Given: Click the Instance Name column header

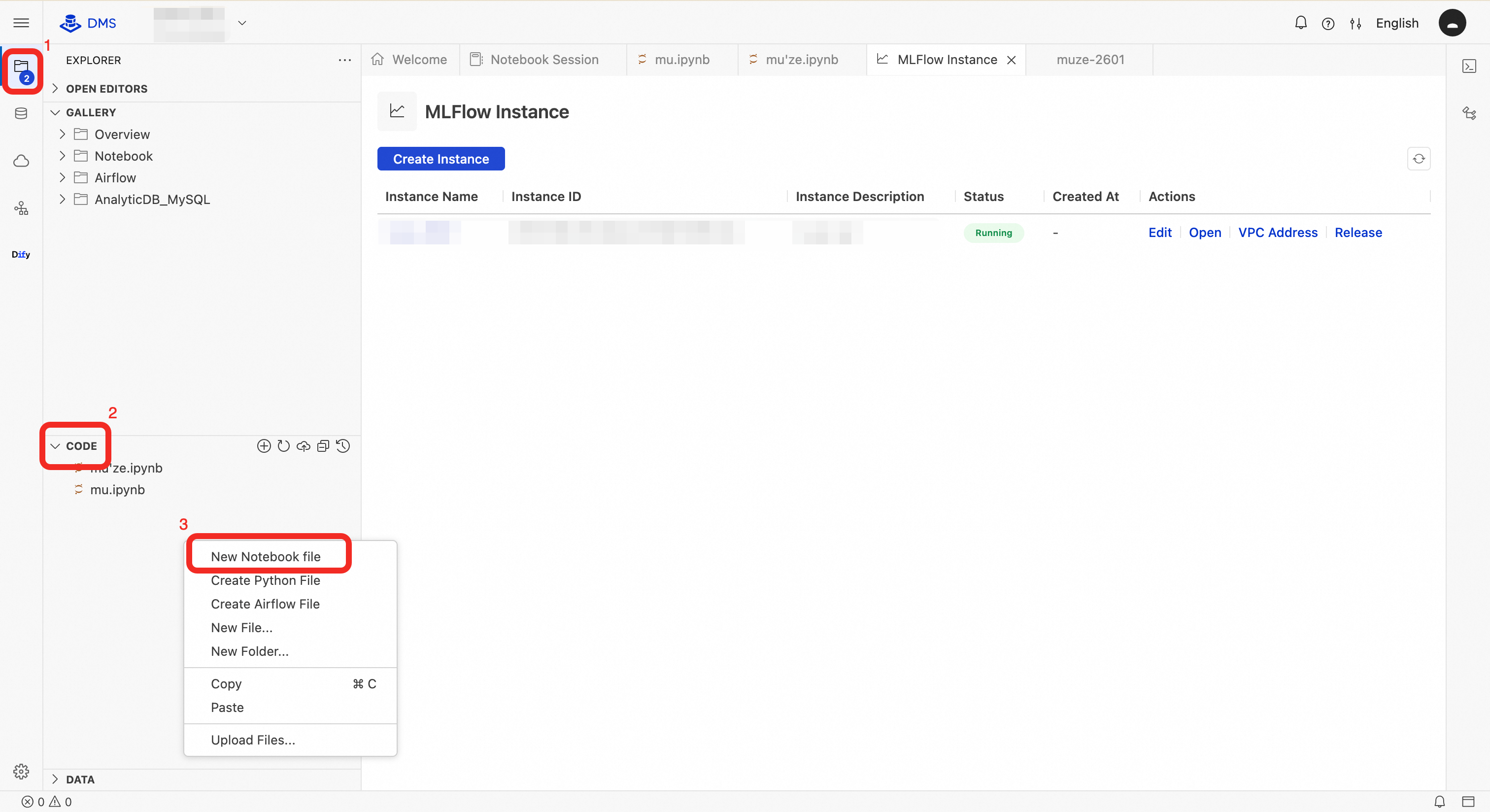Looking at the screenshot, I should click(x=432, y=197).
